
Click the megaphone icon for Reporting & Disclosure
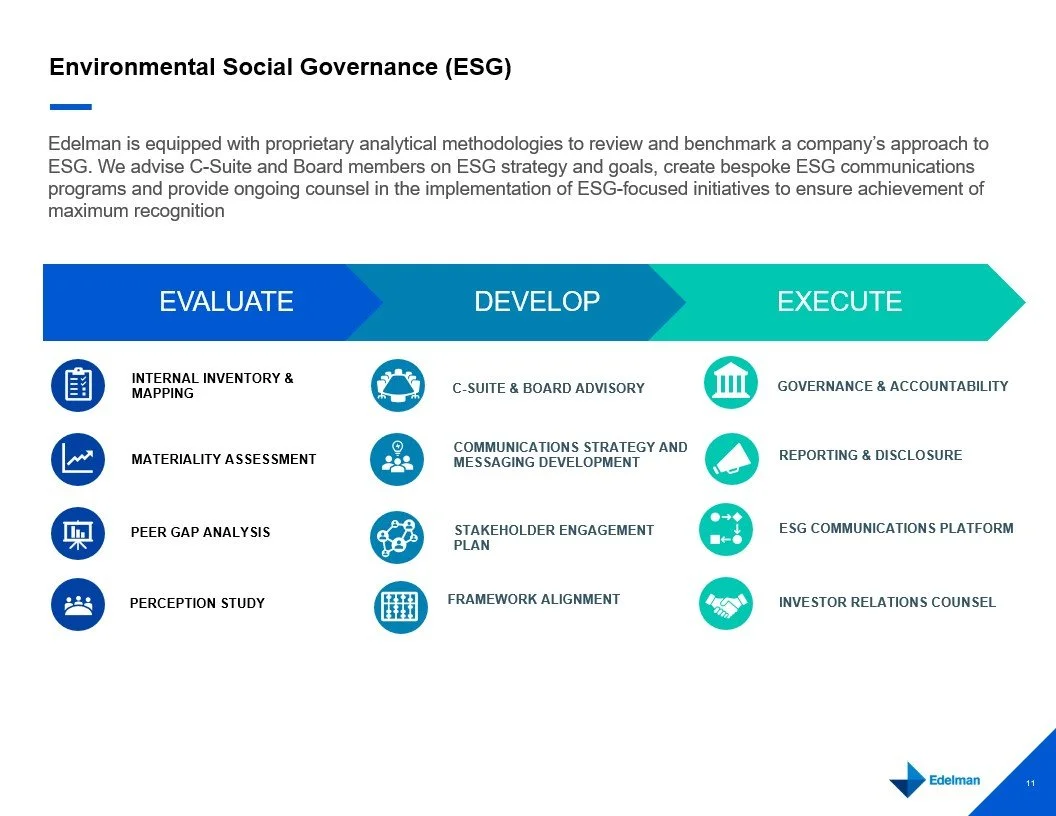click(x=730, y=458)
